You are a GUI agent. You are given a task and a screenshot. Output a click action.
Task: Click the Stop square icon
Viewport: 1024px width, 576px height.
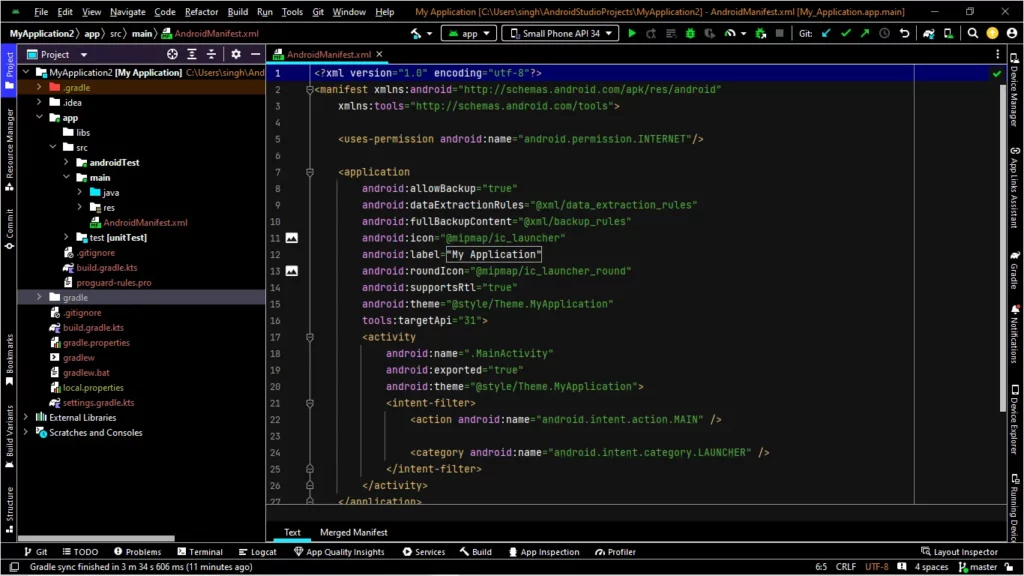779,33
